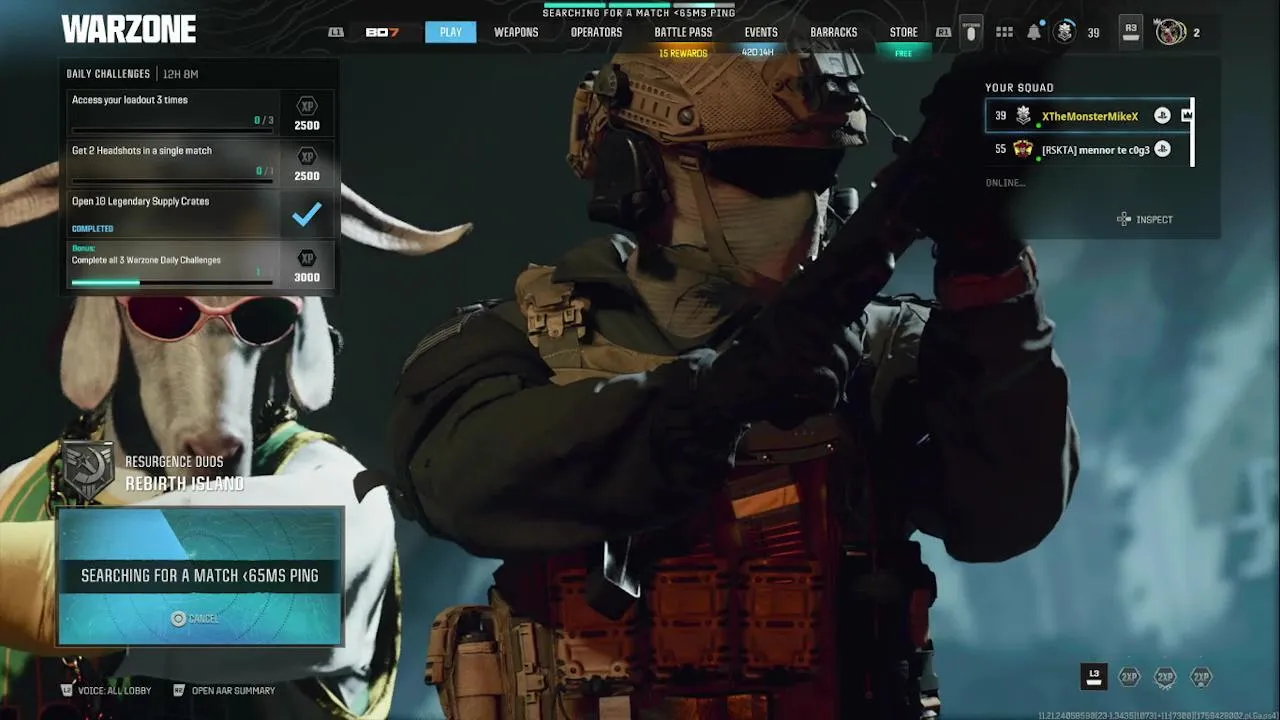Viewport: 1280px width, 720px height.
Task: Open the STORE tab
Action: pyautogui.click(x=903, y=32)
